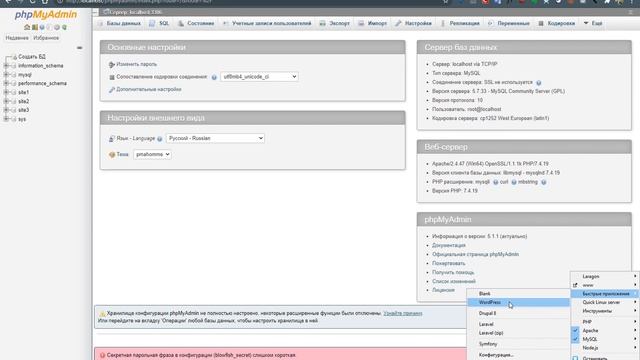
Task: Toggle the Apache checkmark in Laragon menu
Action: click(x=575, y=331)
